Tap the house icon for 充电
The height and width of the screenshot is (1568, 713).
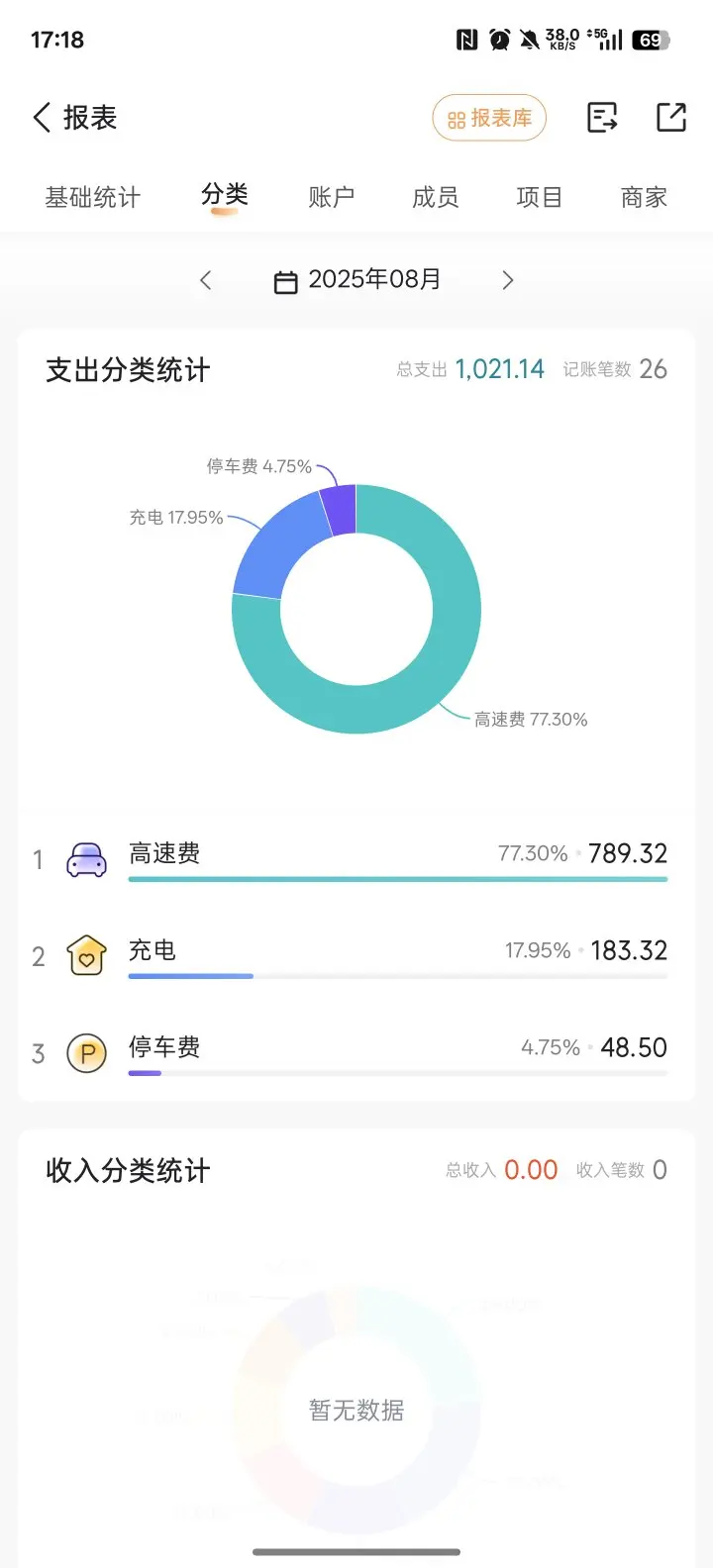click(x=86, y=955)
